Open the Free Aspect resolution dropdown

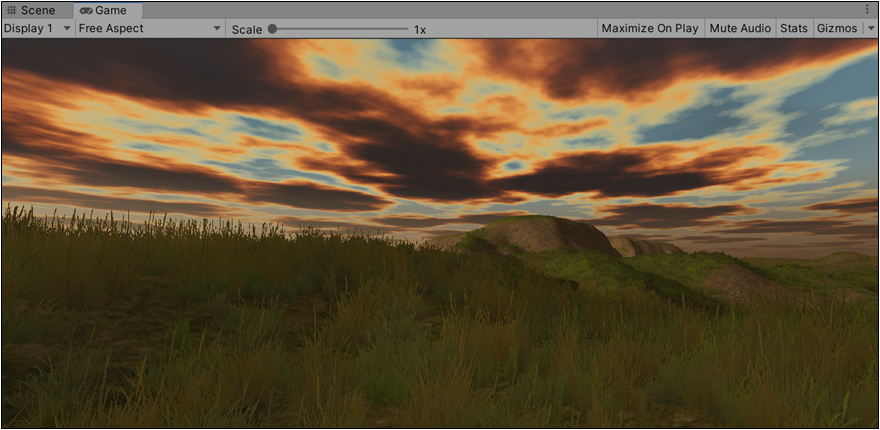click(140, 28)
